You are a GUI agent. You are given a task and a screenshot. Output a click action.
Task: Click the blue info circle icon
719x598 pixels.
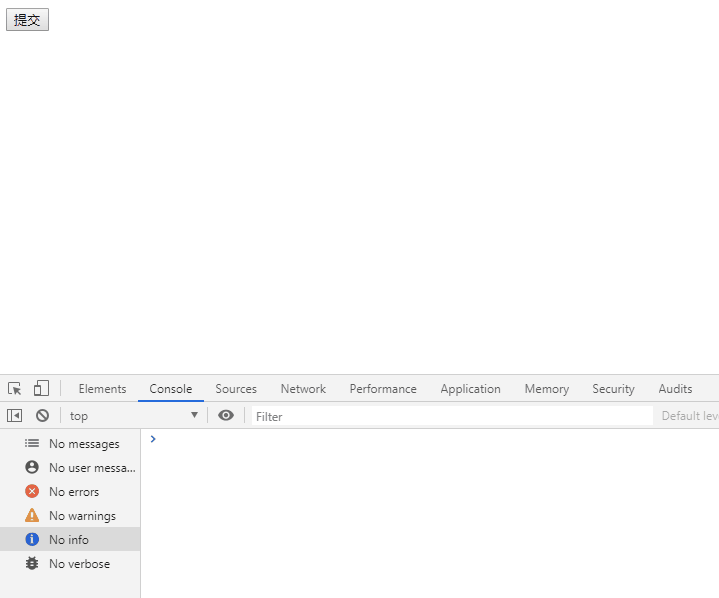click(x=32, y=539)
